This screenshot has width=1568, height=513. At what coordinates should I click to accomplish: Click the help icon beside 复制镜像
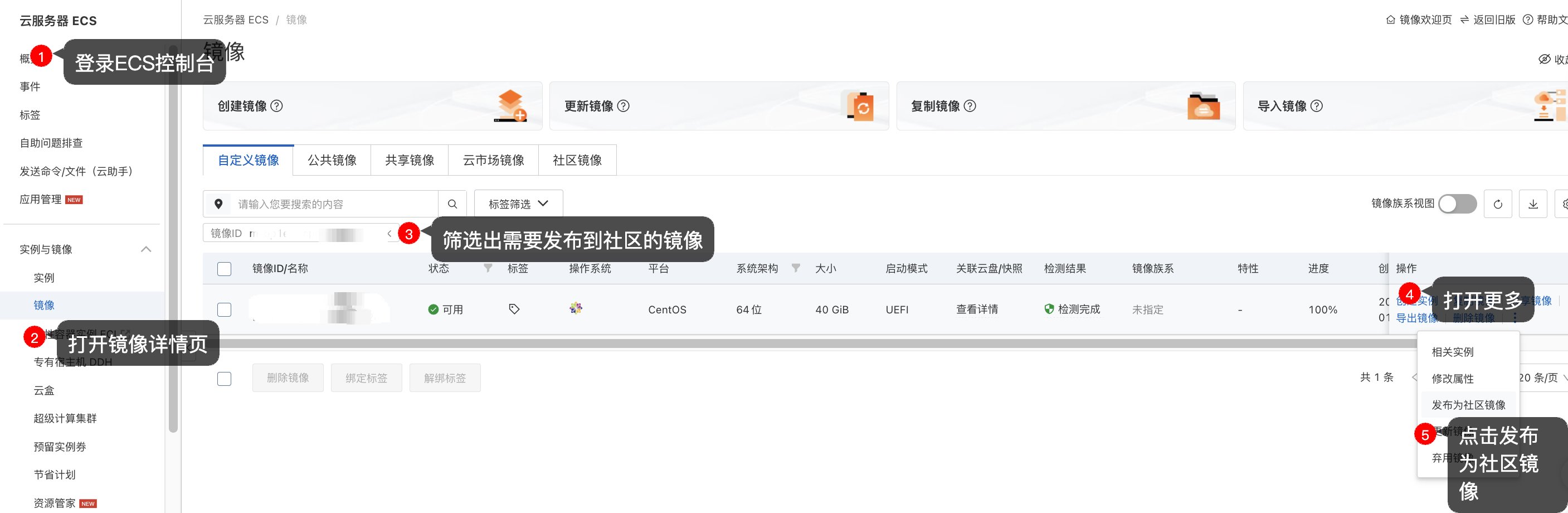tap(970, 106)
